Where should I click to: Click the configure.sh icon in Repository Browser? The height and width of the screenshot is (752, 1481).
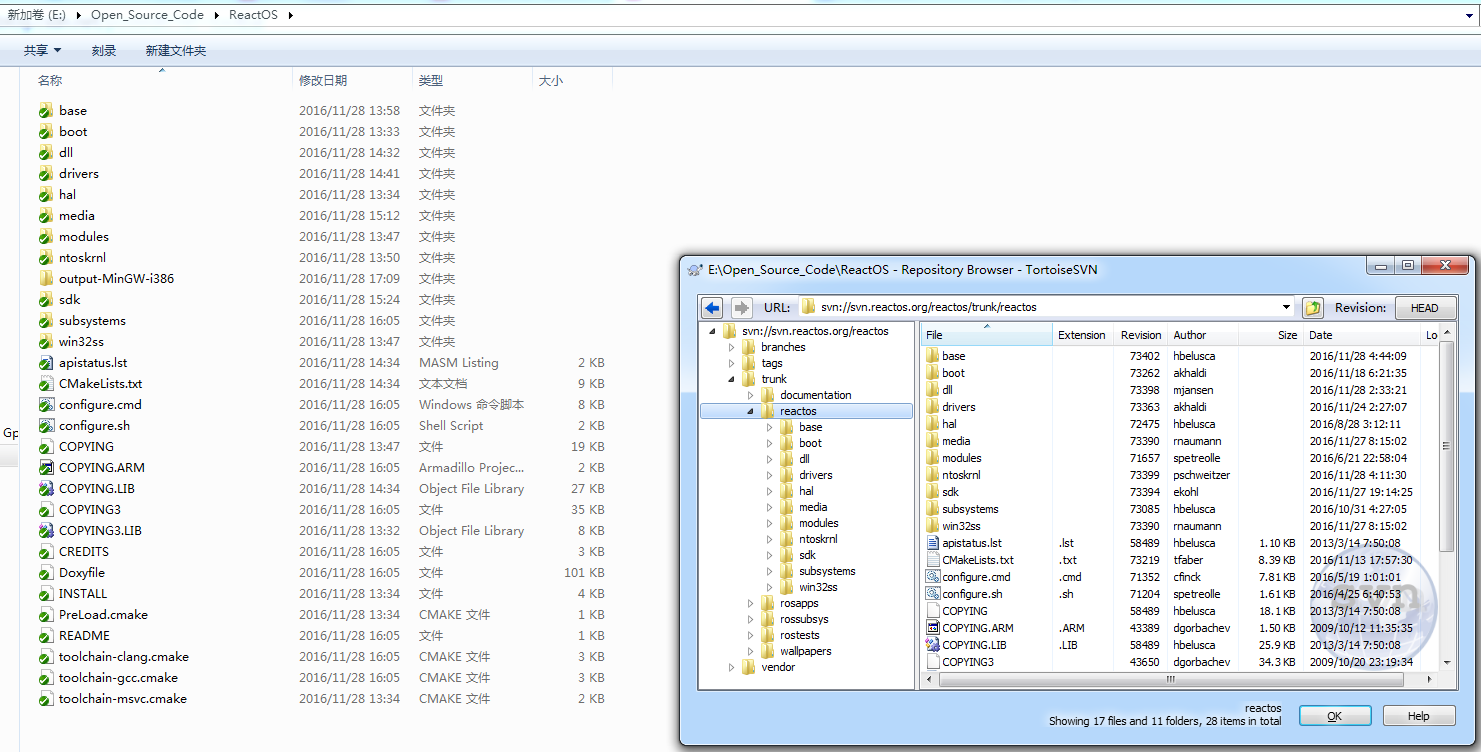tap(933, 594)
